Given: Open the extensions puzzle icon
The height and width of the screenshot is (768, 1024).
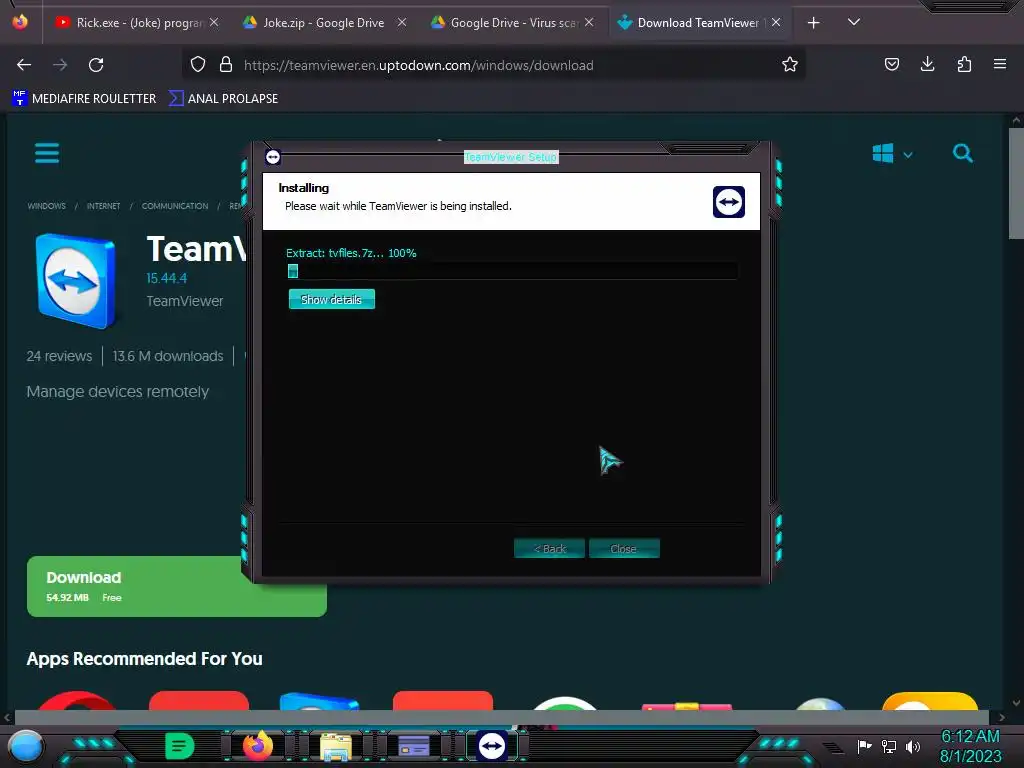Looking at the screenshot, I should pyautogui.click(x=964, y=64).
